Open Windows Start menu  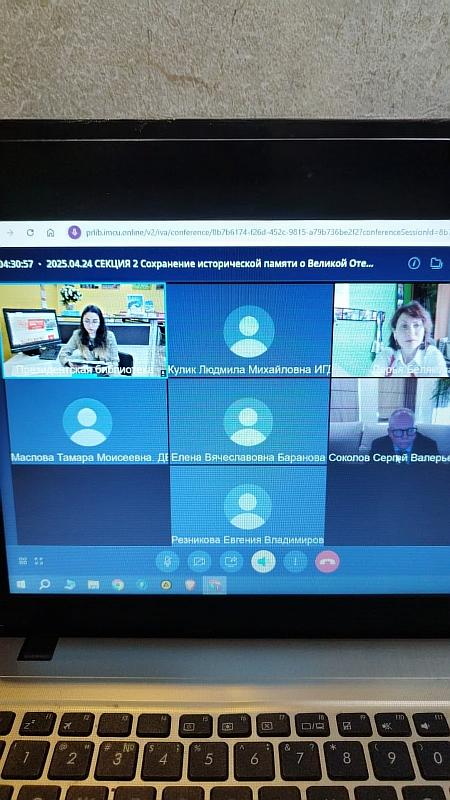(21, 585)
